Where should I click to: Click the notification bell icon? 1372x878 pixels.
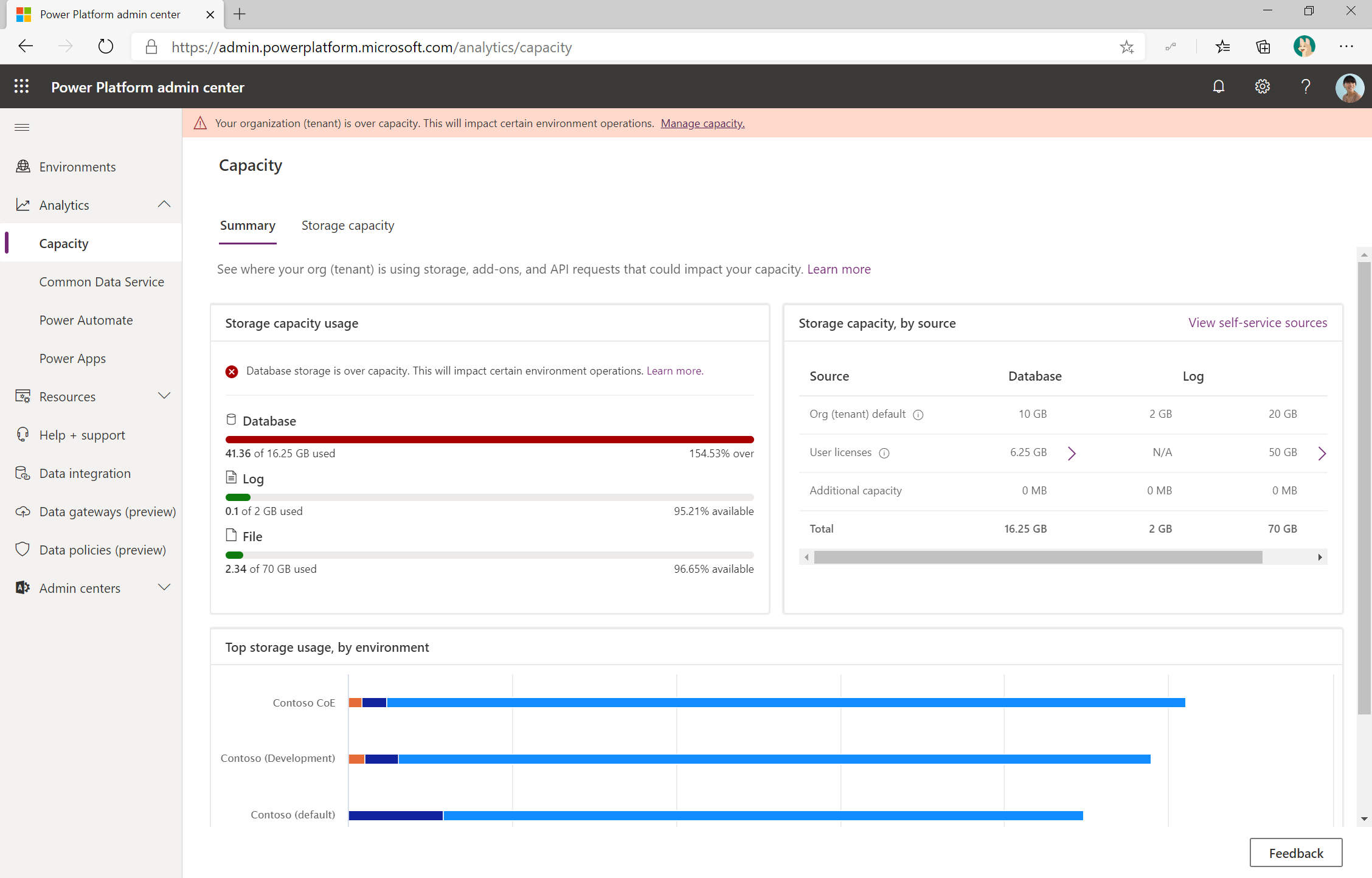1219,87
